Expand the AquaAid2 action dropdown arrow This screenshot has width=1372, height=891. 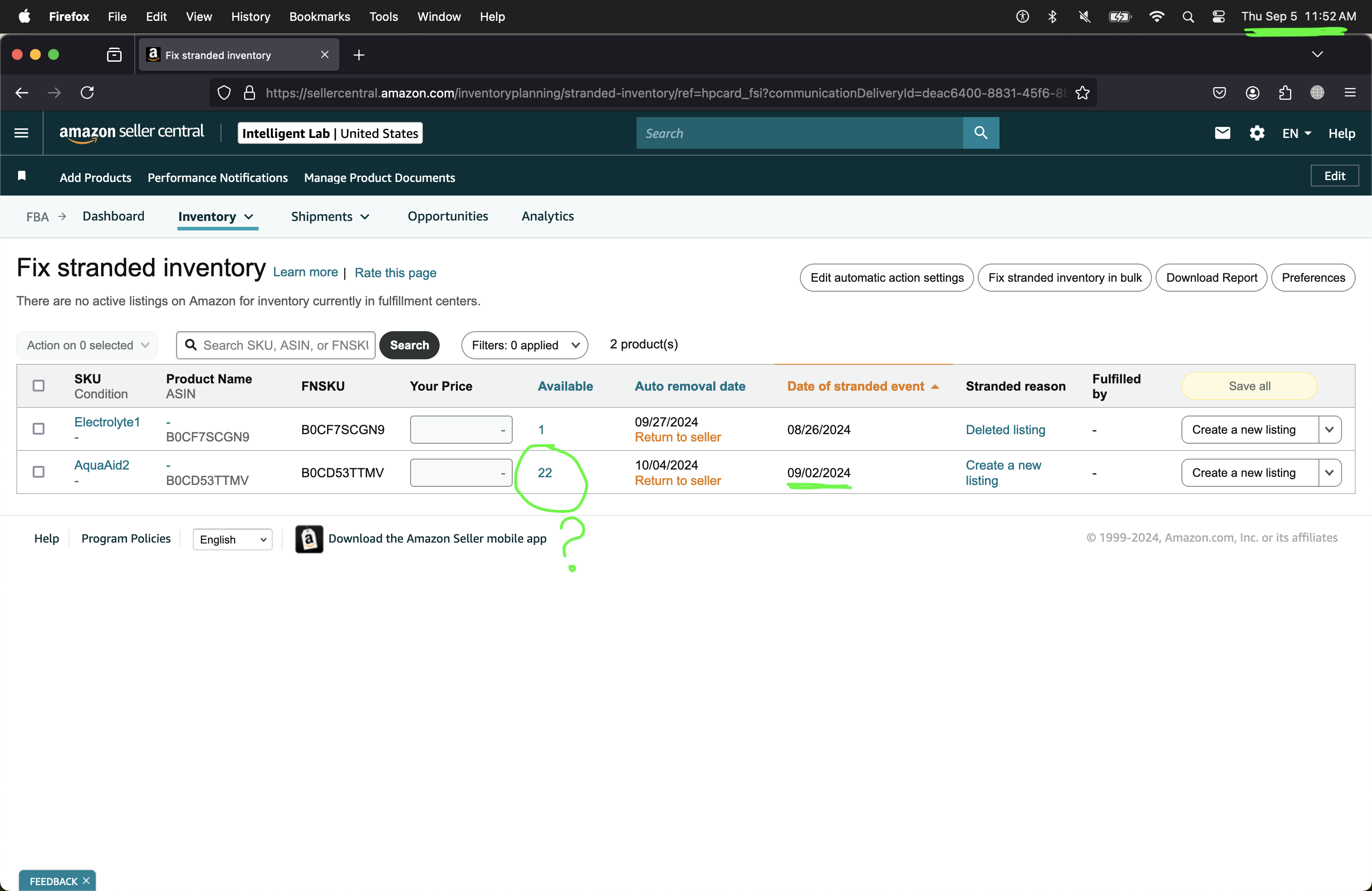[x=1329, y=473]
